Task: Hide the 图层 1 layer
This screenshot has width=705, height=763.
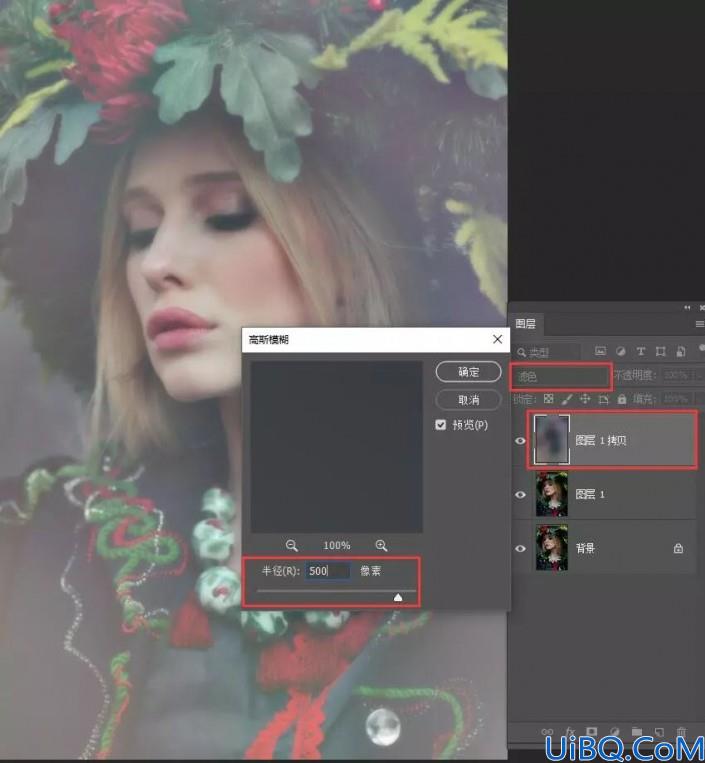Action: 520,495
